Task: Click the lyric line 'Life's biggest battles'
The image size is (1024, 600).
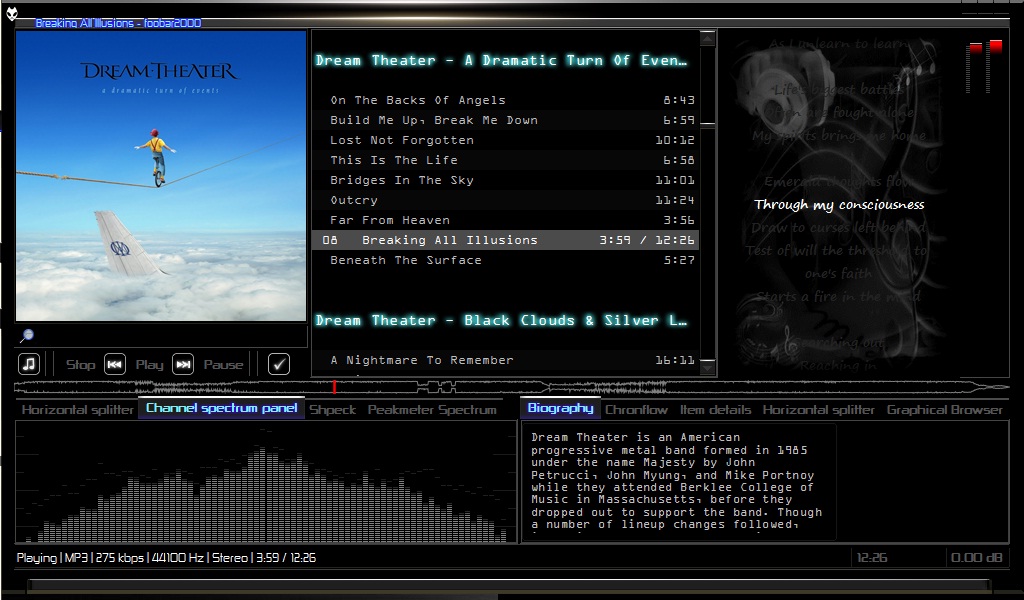Action: 839,90
